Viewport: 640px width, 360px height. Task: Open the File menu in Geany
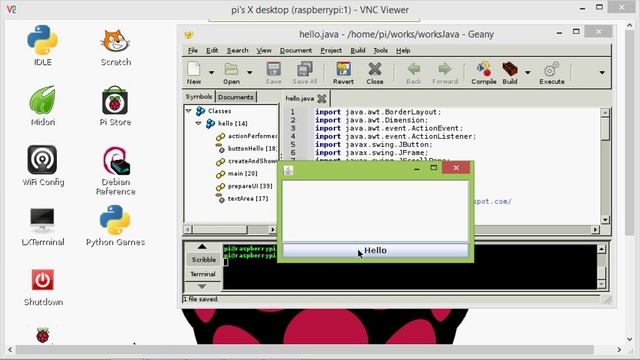pyautogui.click(x=193, y=50)
